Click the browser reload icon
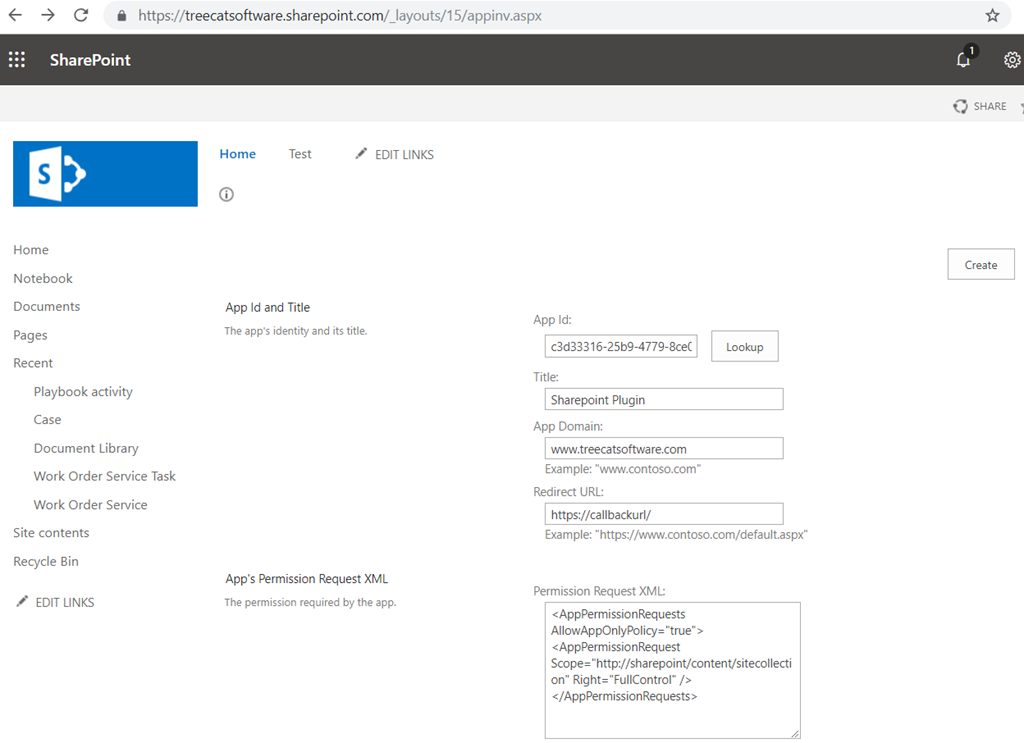The image size is (1024, 743). click(x=81, y=16)
